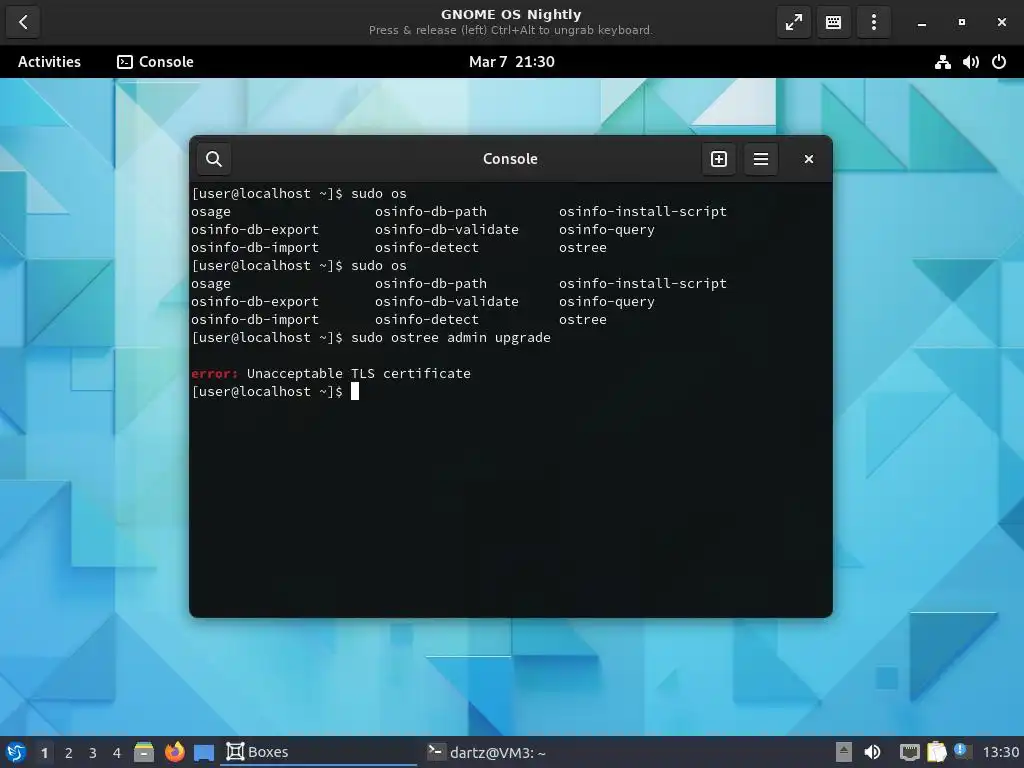The image size is (1024, 768).
Task: Open keyboard shortcuts menu in Boxes header
Action: click(x=833, y=22)
